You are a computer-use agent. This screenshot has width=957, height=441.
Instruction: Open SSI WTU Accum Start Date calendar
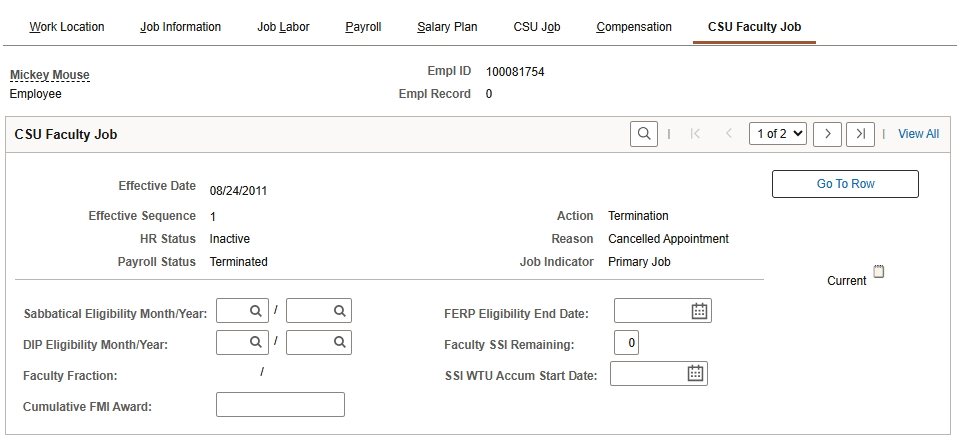[x=695, y=374]
